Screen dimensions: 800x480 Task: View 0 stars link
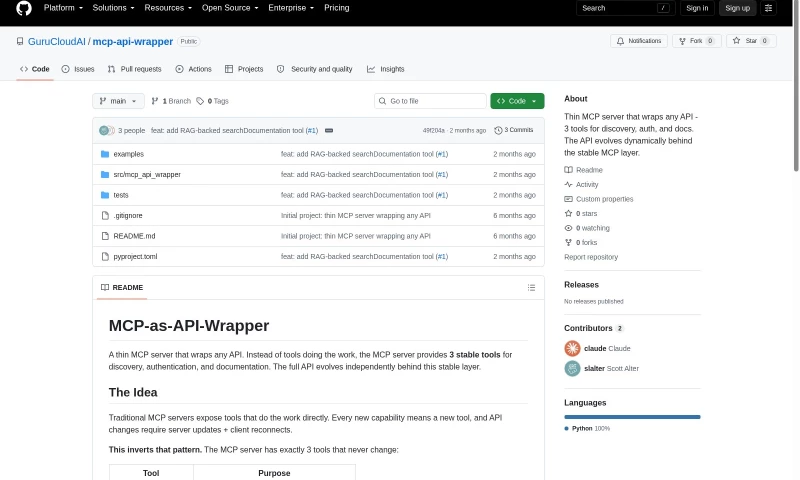pos(581,214)
